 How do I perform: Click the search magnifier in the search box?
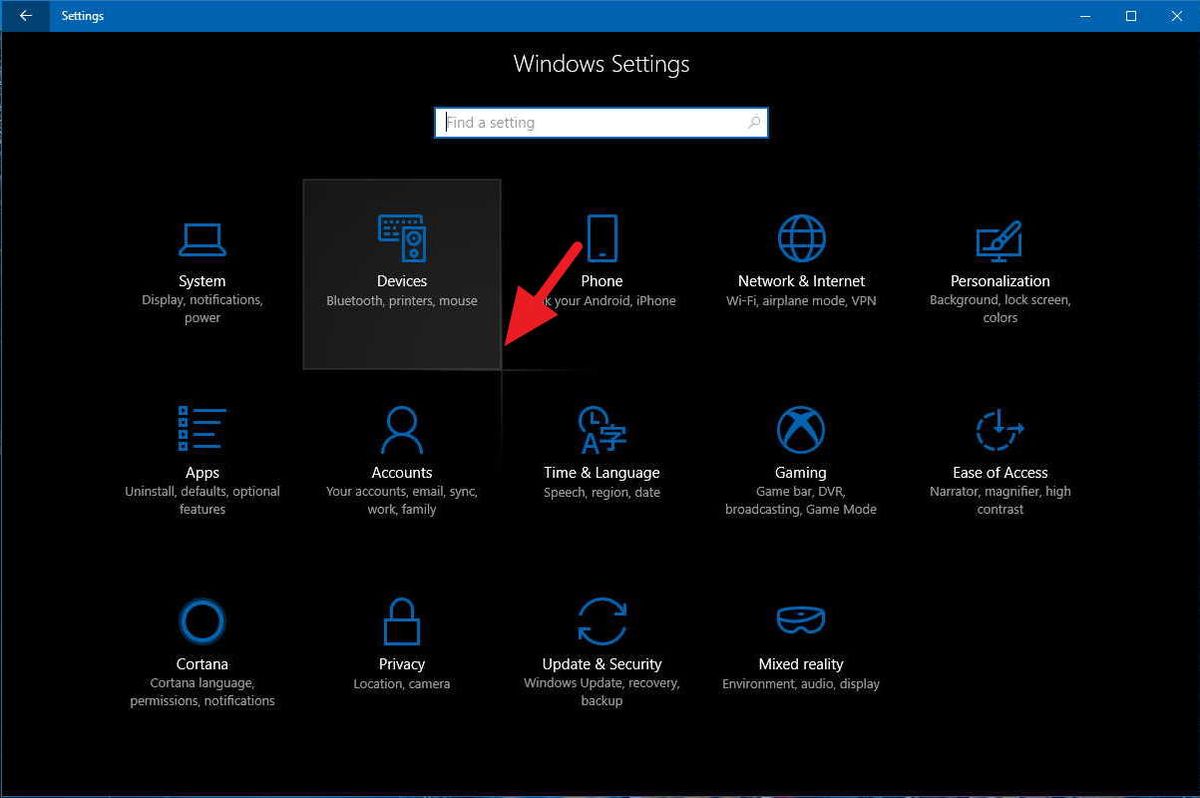[x=754, y=122]
